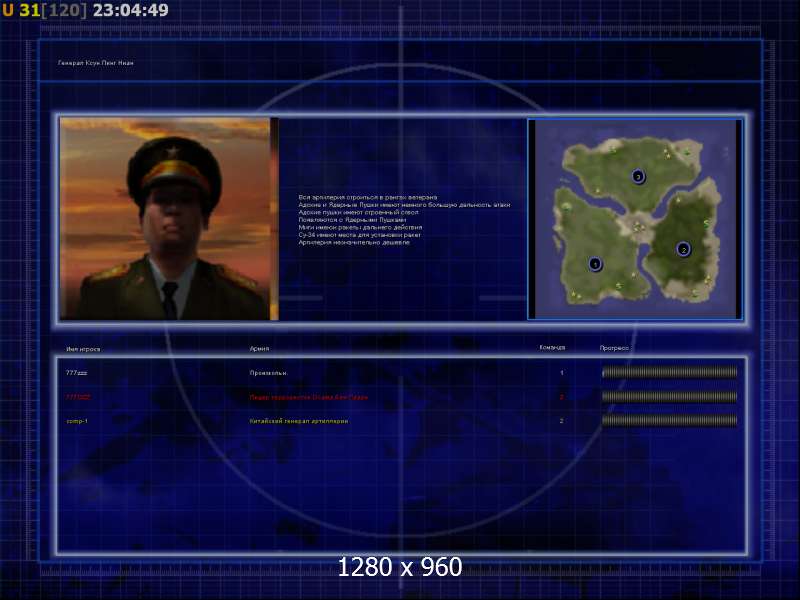800x600 pixels.
Task: Click the general's name title at top
Action: 96,63
